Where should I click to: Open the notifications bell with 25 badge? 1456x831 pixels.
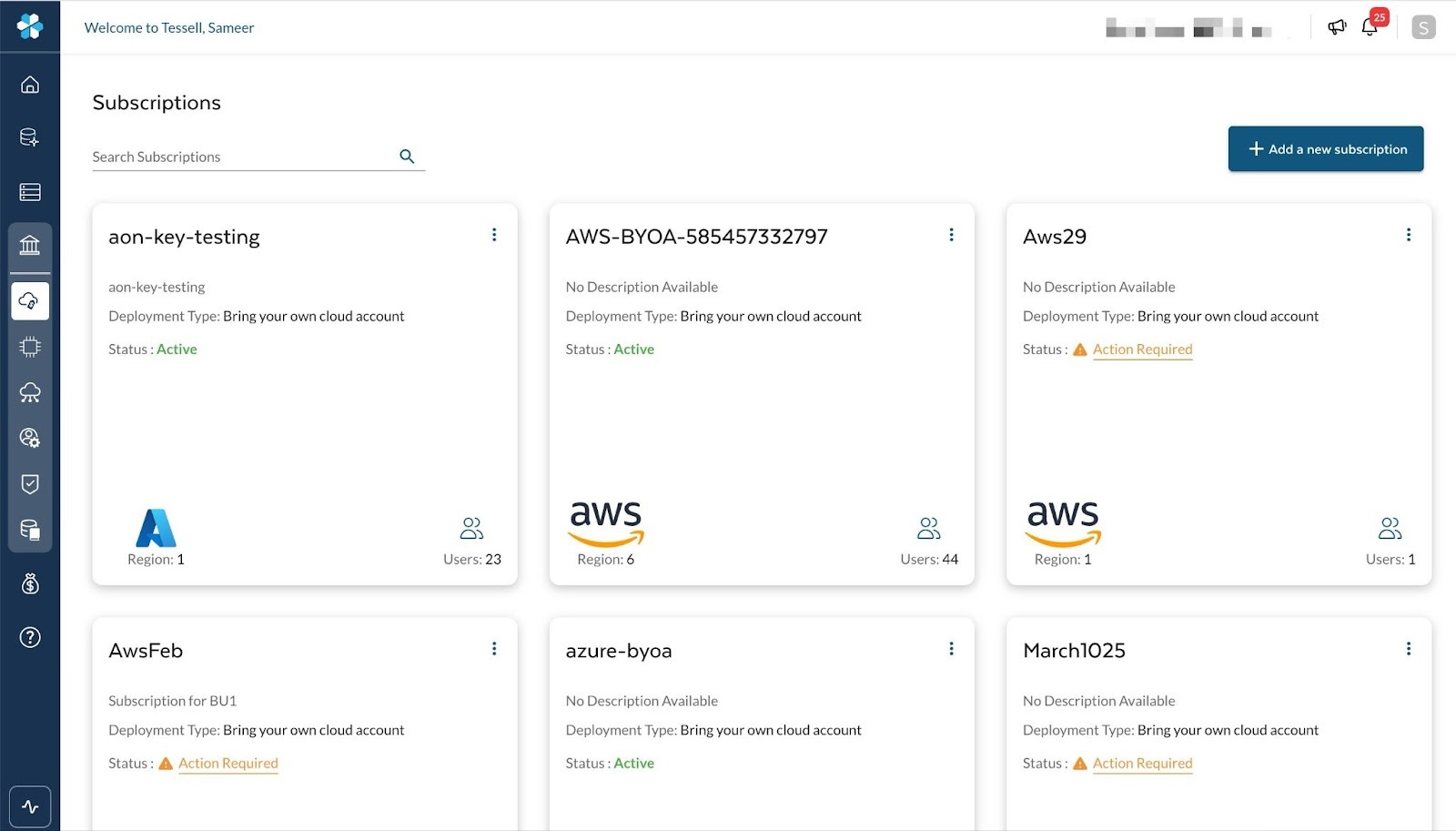(x=1370, y=27)
